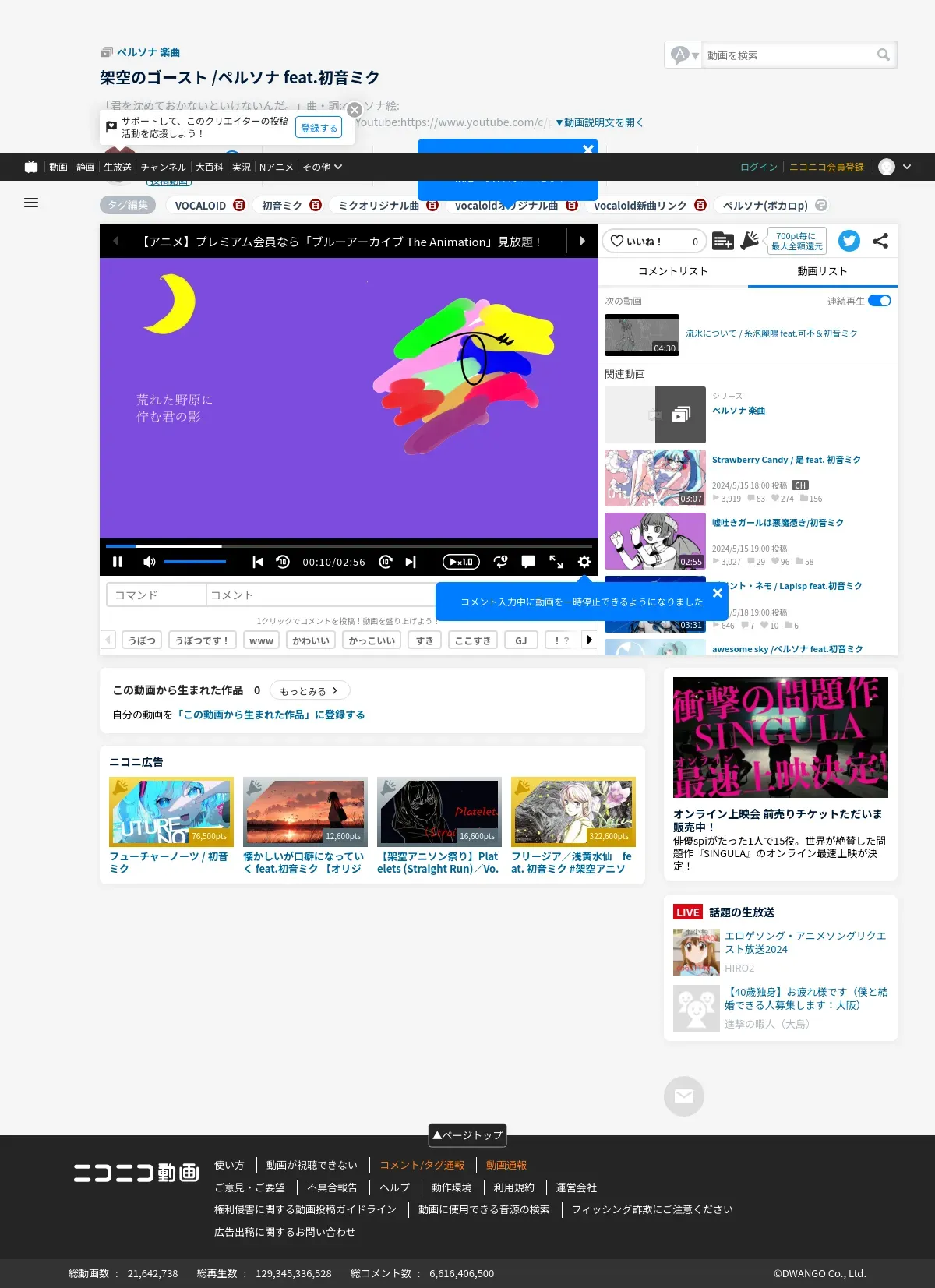Viewport: 935px width, 1288px height.
Task: Click the magnifier search icon
Action: coord(884,55)
